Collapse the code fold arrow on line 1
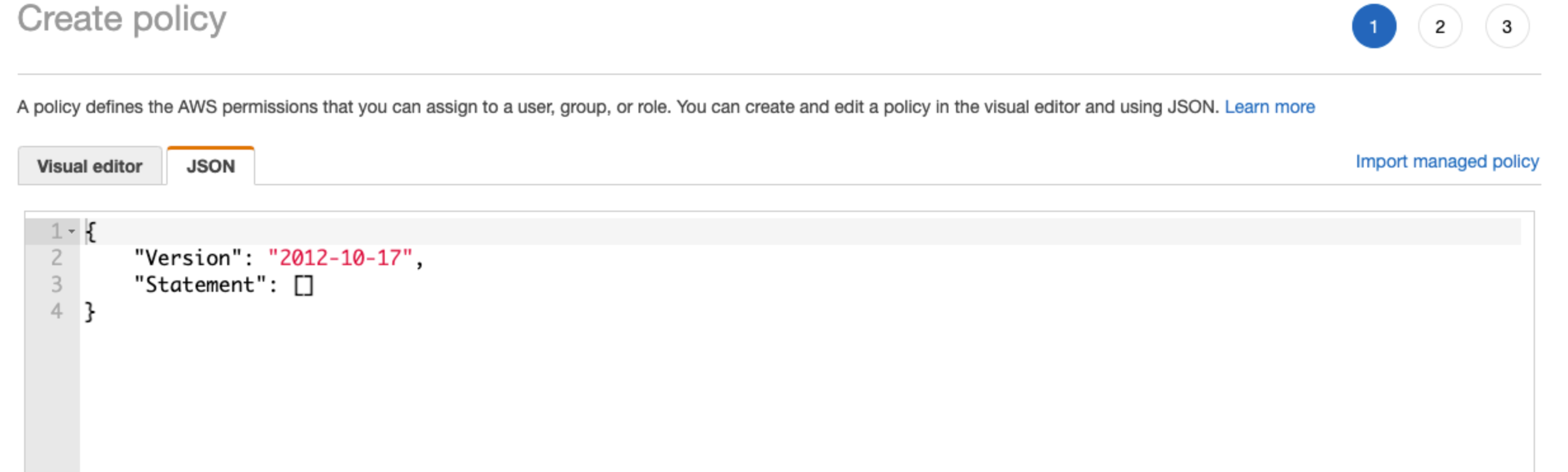The image size is (1568, 472). (72, 231)
